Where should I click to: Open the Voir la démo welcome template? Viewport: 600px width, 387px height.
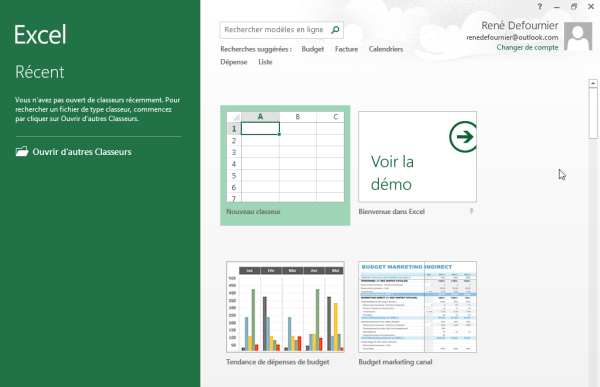click(417, 157)
